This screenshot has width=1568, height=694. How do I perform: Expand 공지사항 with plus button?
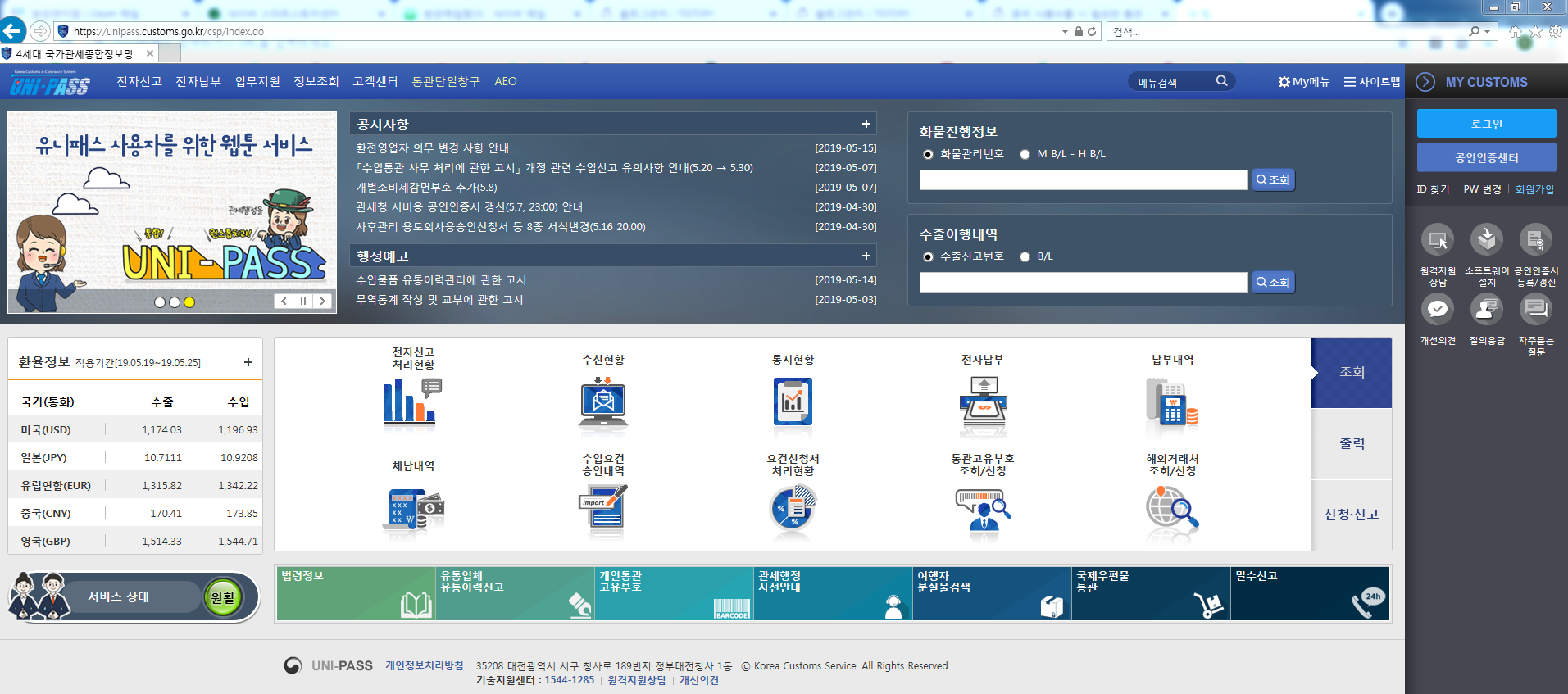click(x=866, y=124)
